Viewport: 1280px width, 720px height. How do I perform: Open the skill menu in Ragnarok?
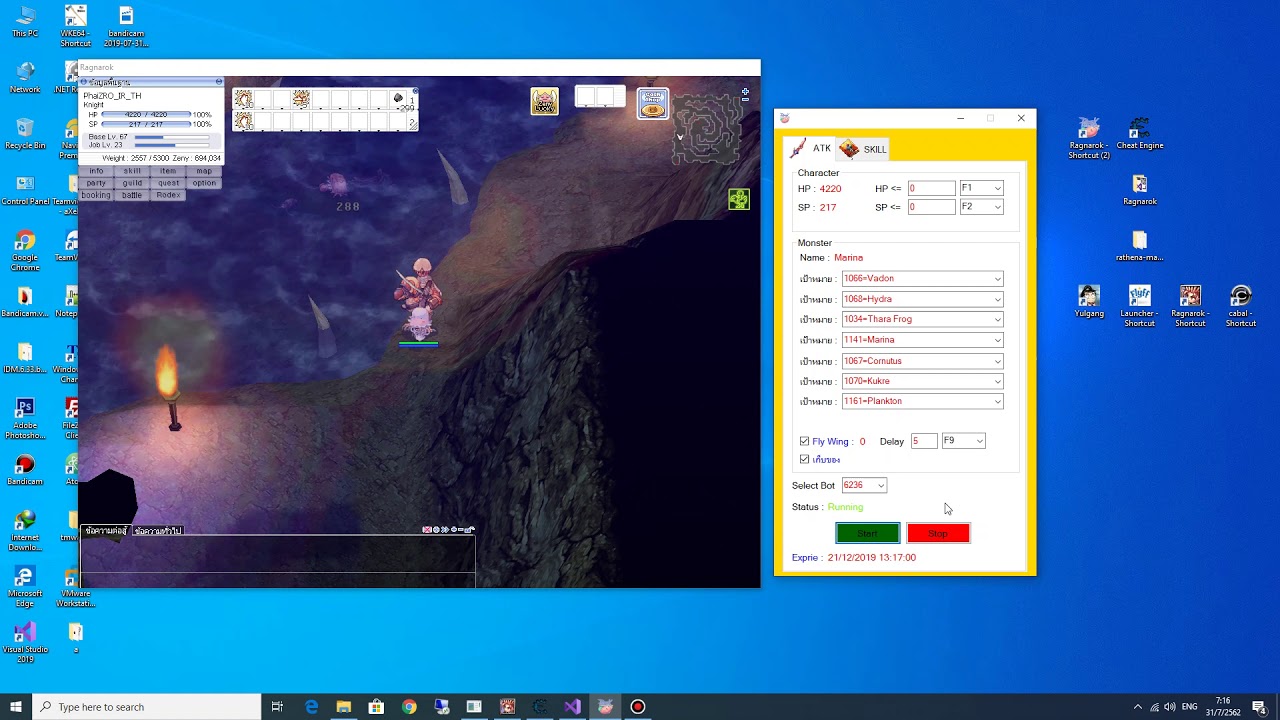[x=132, y=171]
